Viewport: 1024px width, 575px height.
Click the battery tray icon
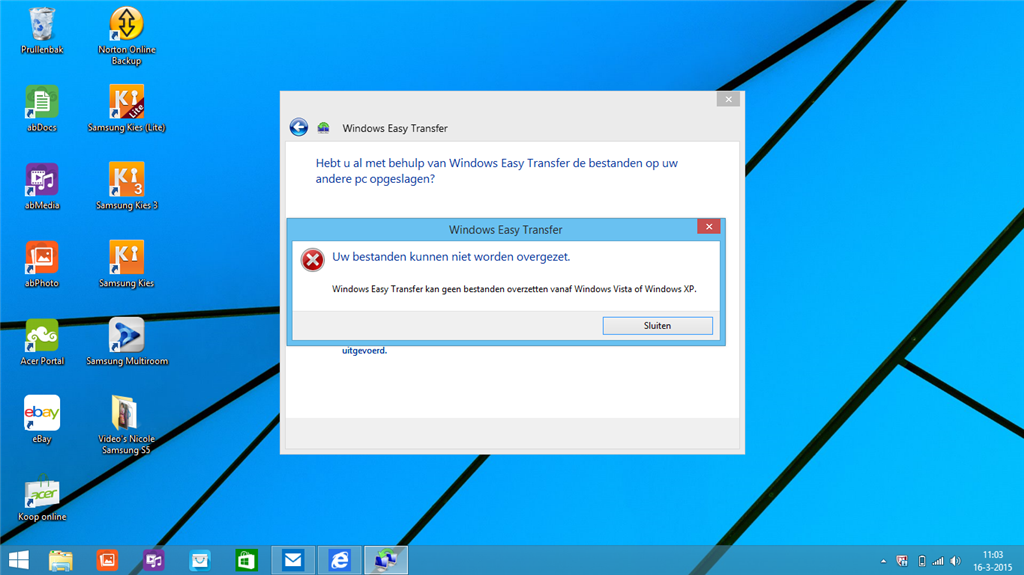[921, 561]
